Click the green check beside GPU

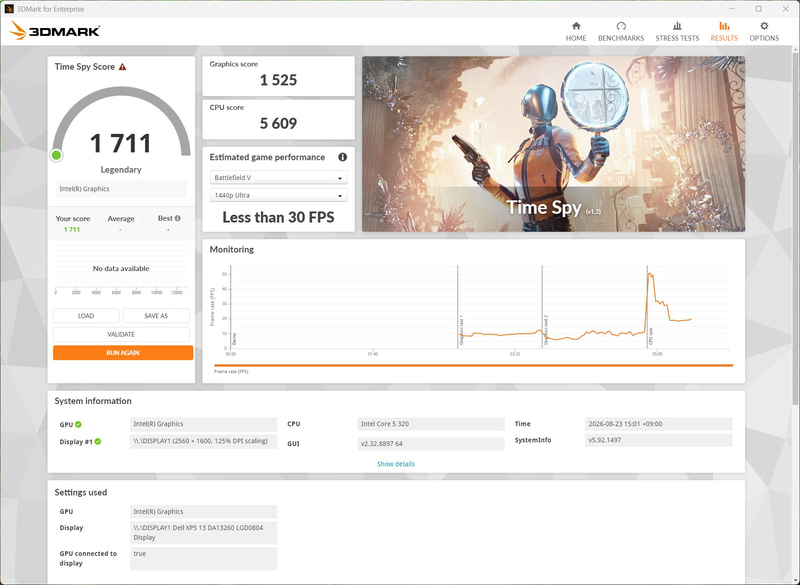click(79, 424)
